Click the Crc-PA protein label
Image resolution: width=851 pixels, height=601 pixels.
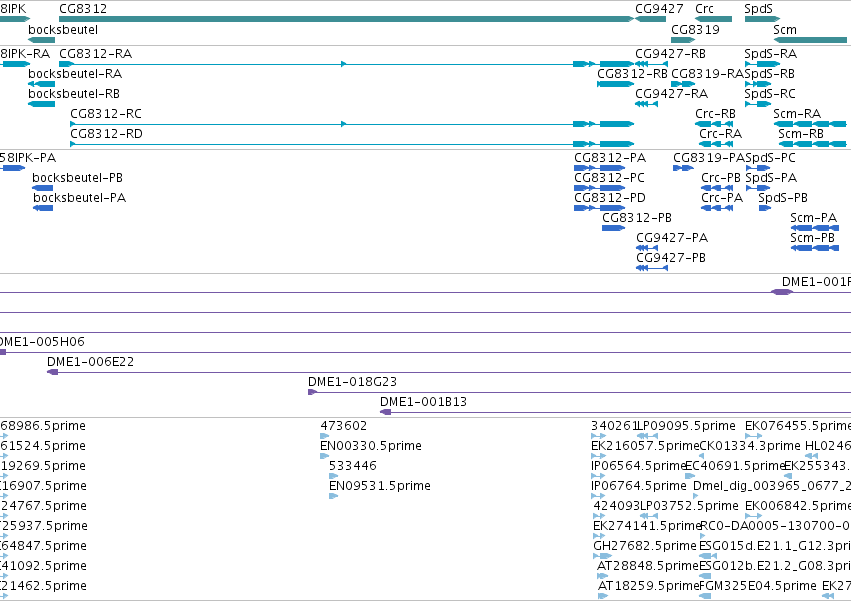point(722,198)
